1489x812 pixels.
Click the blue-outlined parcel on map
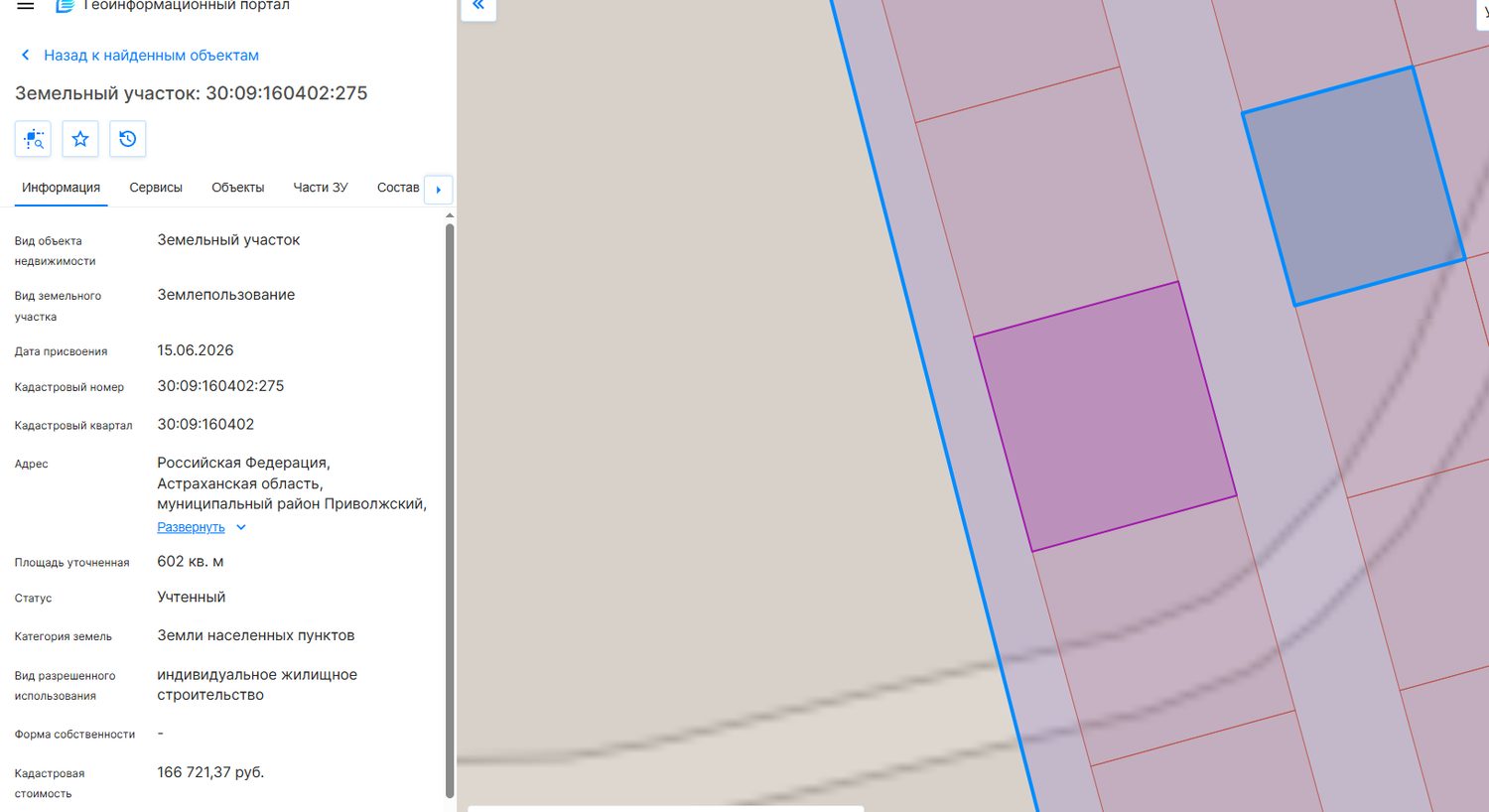tap(1354, 187)
